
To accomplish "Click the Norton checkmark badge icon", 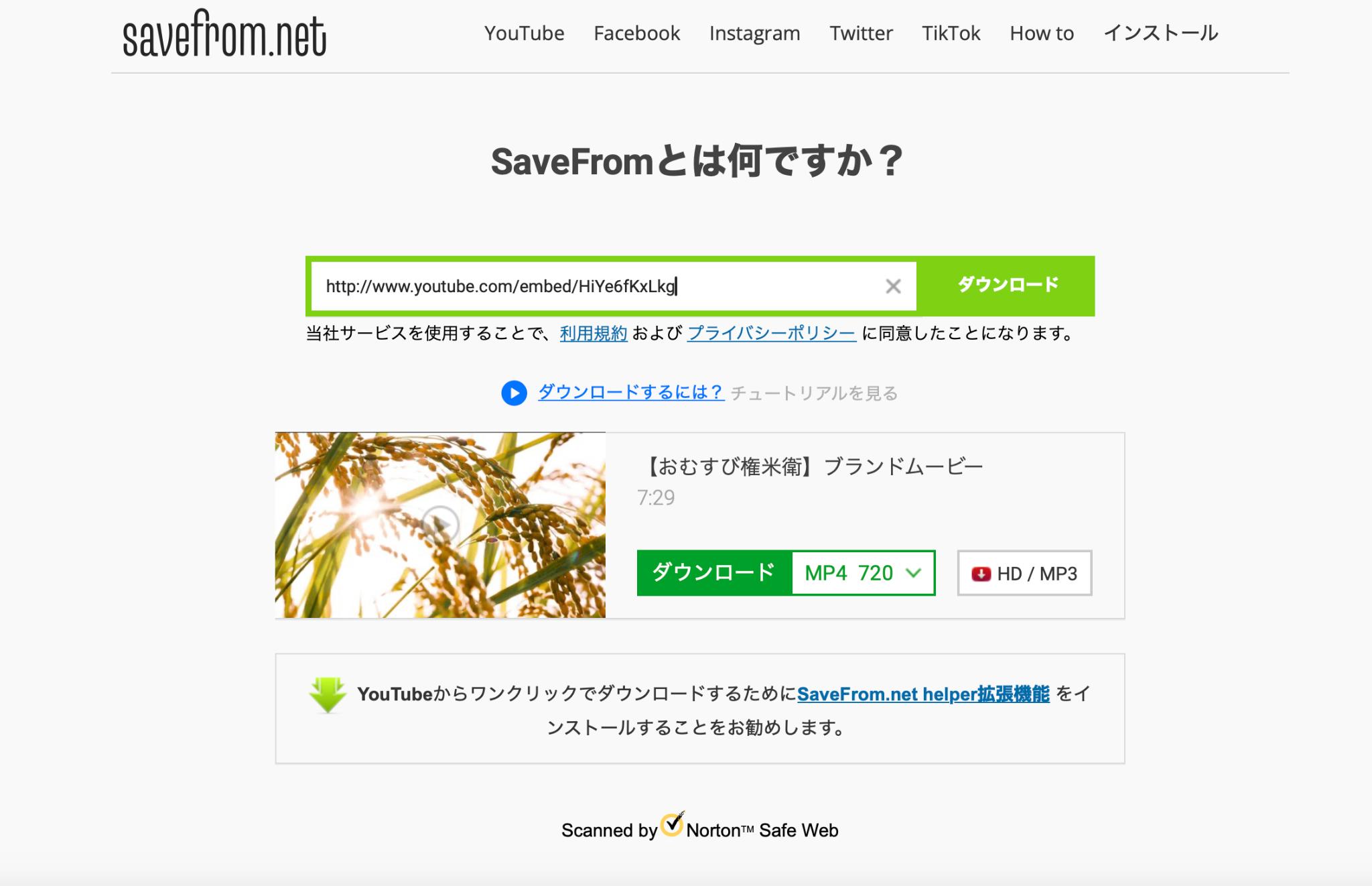I will tap(673, 824).
